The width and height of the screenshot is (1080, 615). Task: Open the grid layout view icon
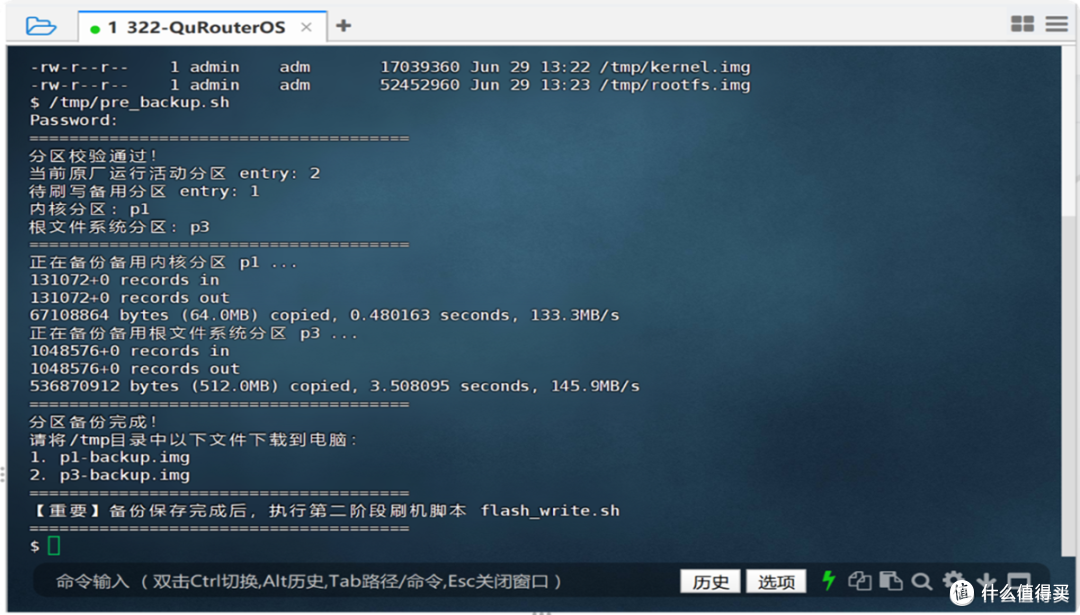tap(1022, 24)
